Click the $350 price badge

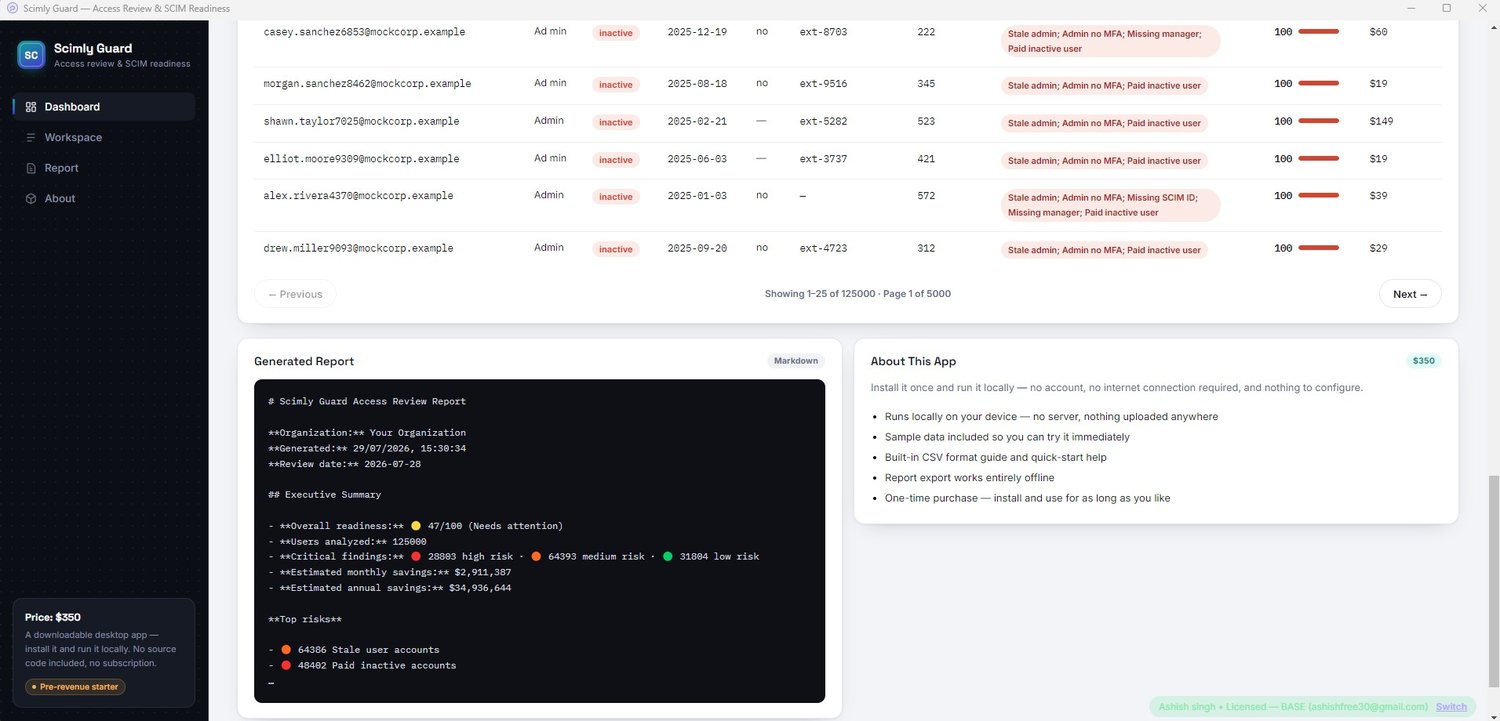tap(1423, 361)
